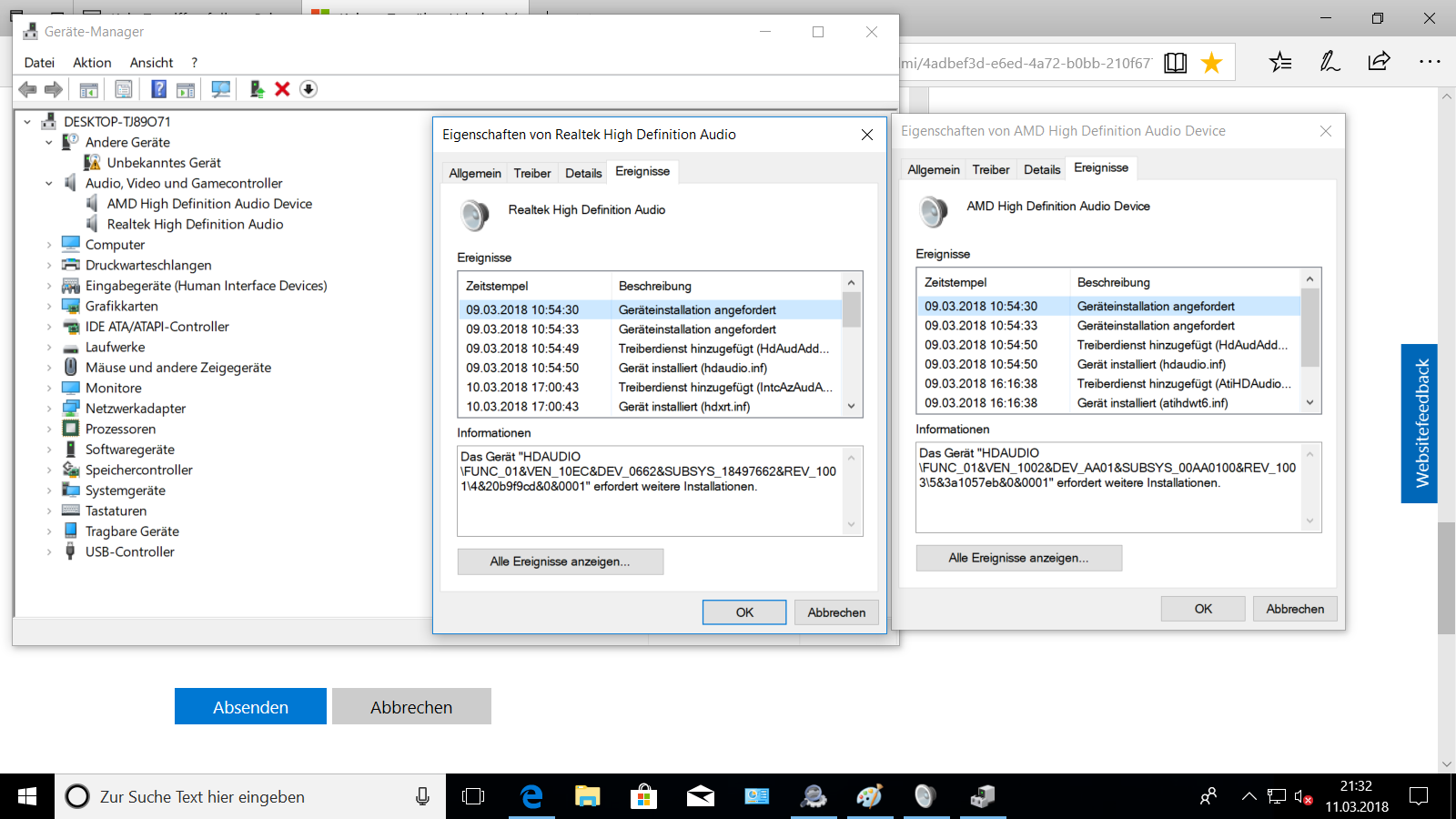Viewport: 1456px width, 819px height.
Task: Click Alle Ereignisse anzeigen in AMD dialog
Action: coord(1019,558)
